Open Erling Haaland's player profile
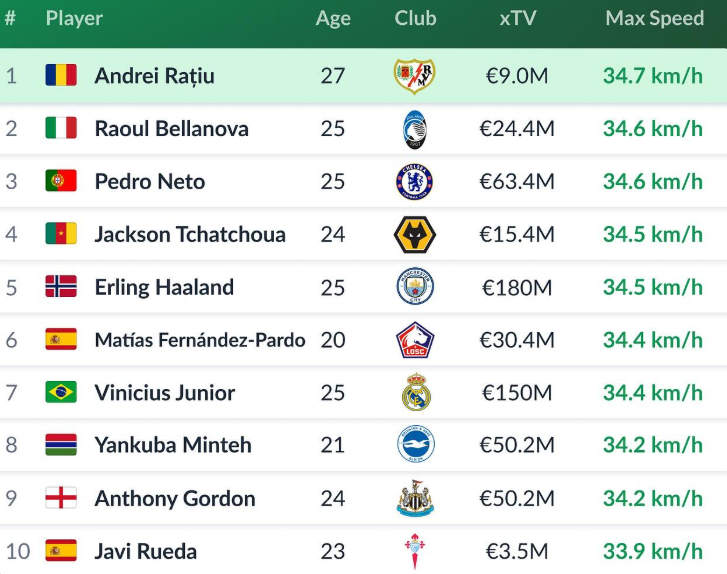This screenshot has height=574, width=727. coord(164,287)
